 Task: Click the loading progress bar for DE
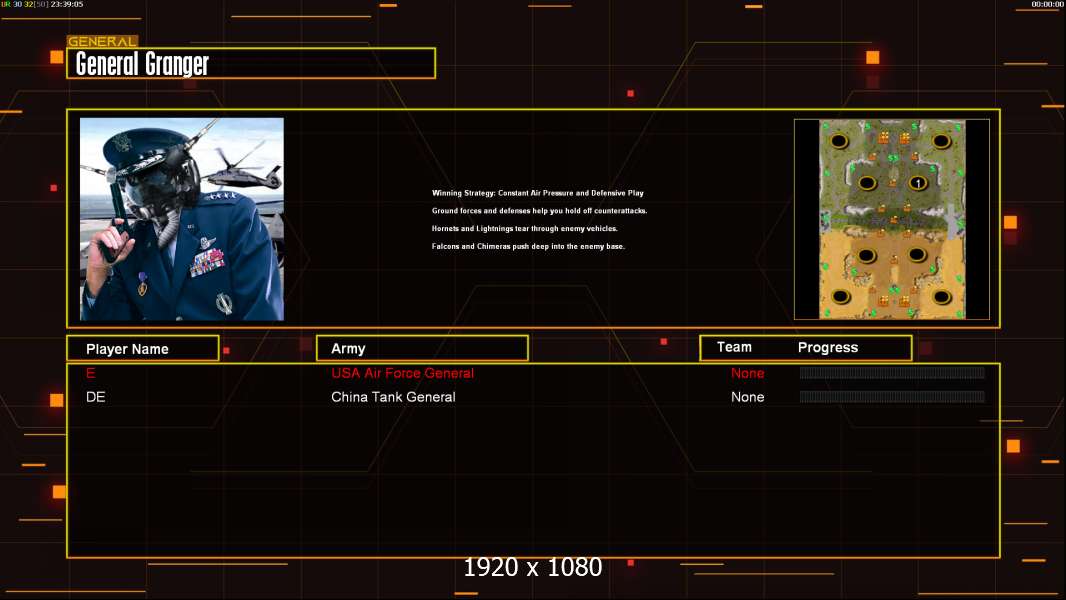tap(892, 396)
